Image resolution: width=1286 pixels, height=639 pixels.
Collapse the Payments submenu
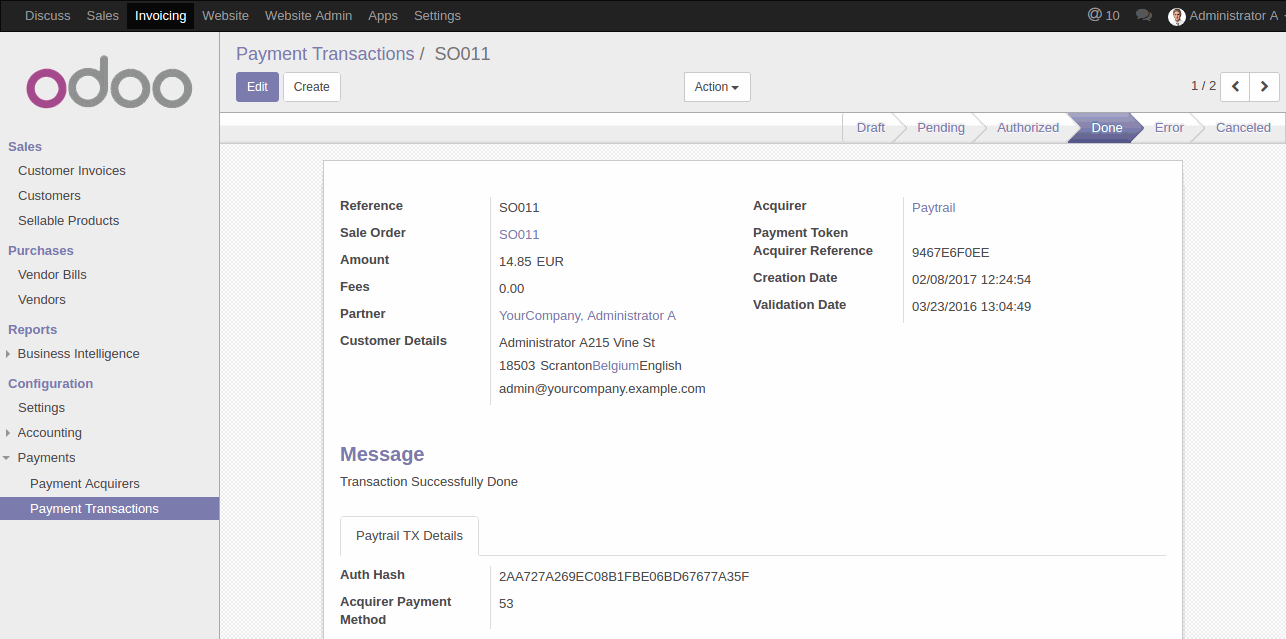click(46, 458)
